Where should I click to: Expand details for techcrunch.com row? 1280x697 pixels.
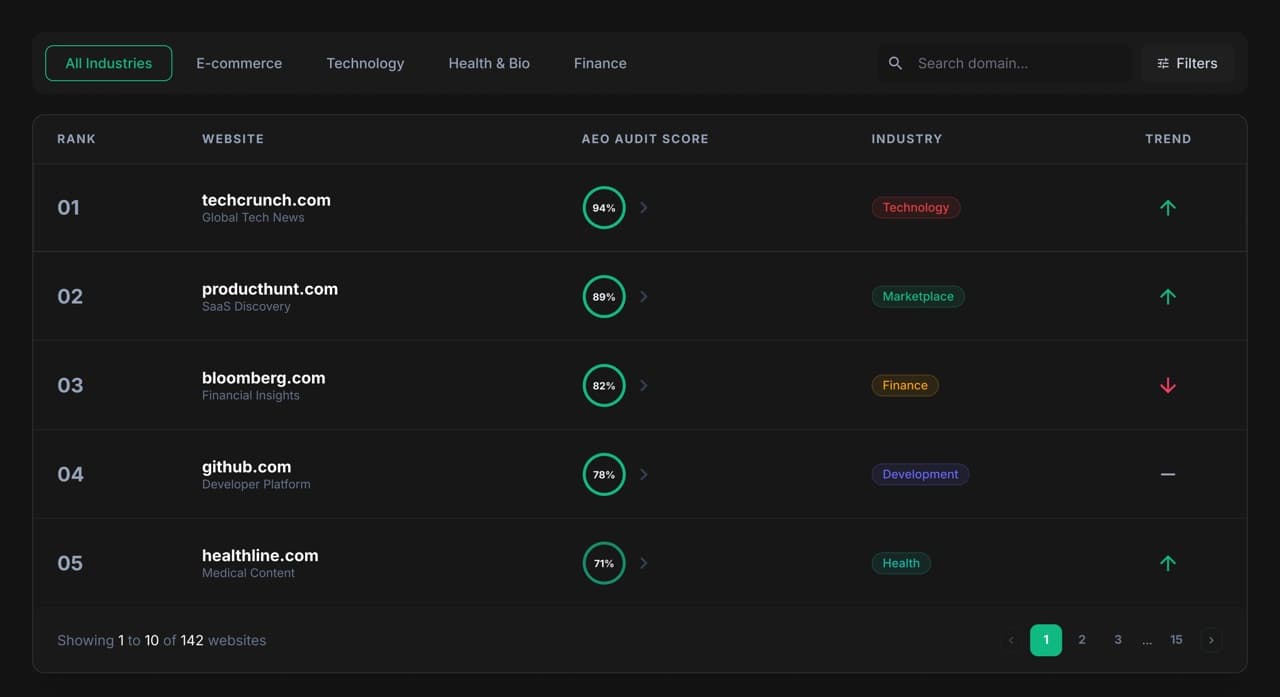click(x=643, y=207)
